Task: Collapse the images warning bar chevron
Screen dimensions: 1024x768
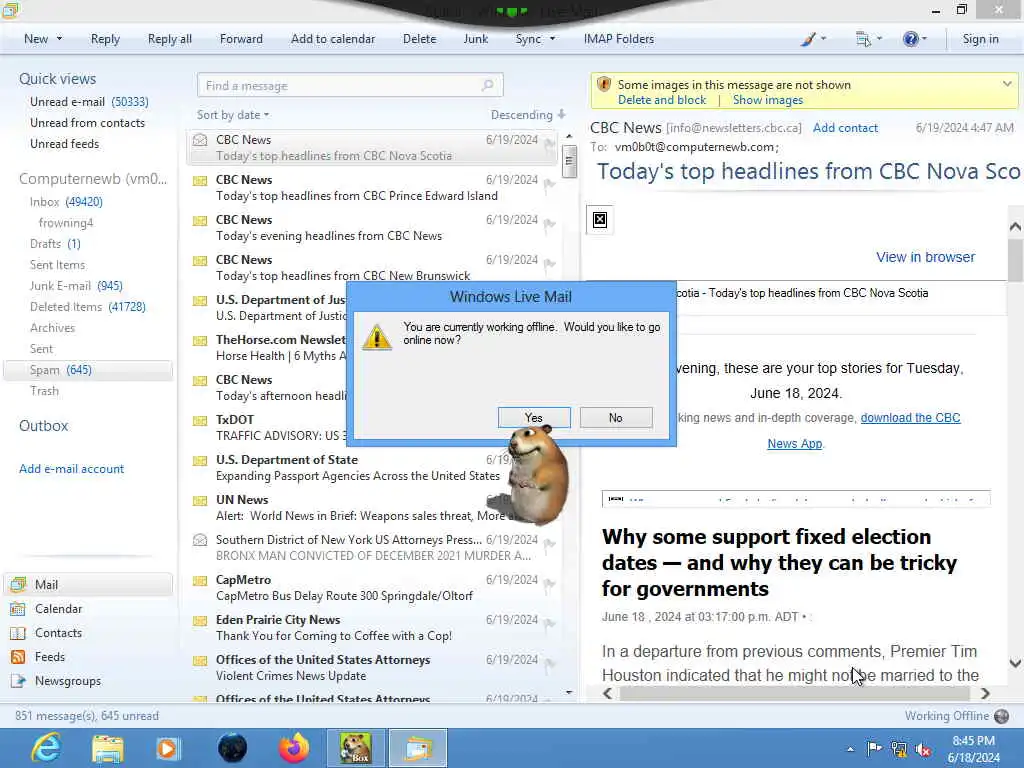Action: tap(1007, 84)
